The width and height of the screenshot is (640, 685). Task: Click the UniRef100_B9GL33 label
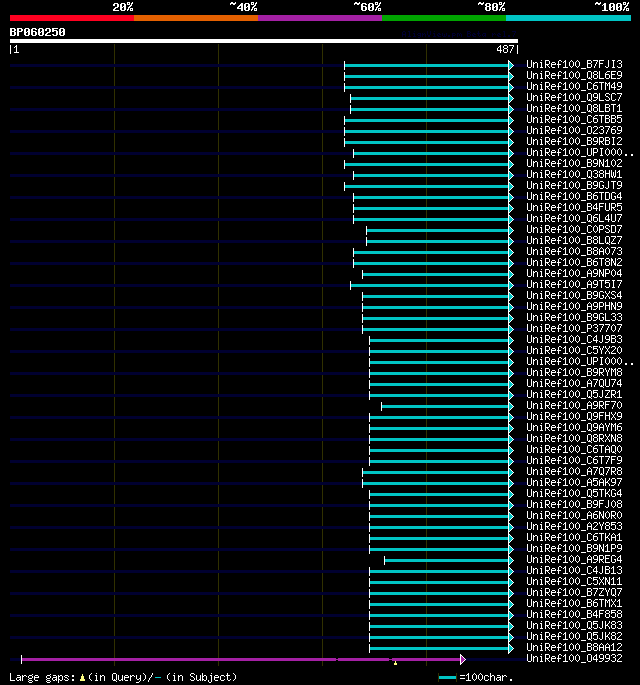click(574, 318)
